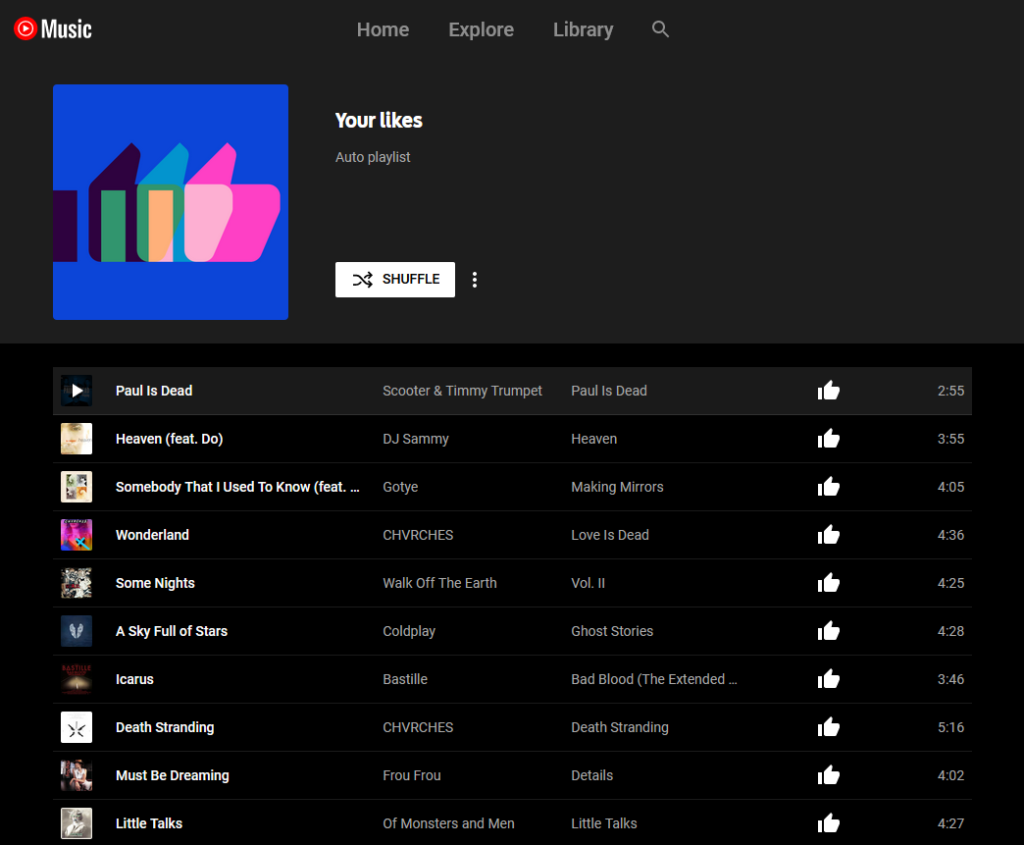1024x845 pixels.
Task: Toggle the like on Wonderland by CHVRCHES
Action: [828, 534]
